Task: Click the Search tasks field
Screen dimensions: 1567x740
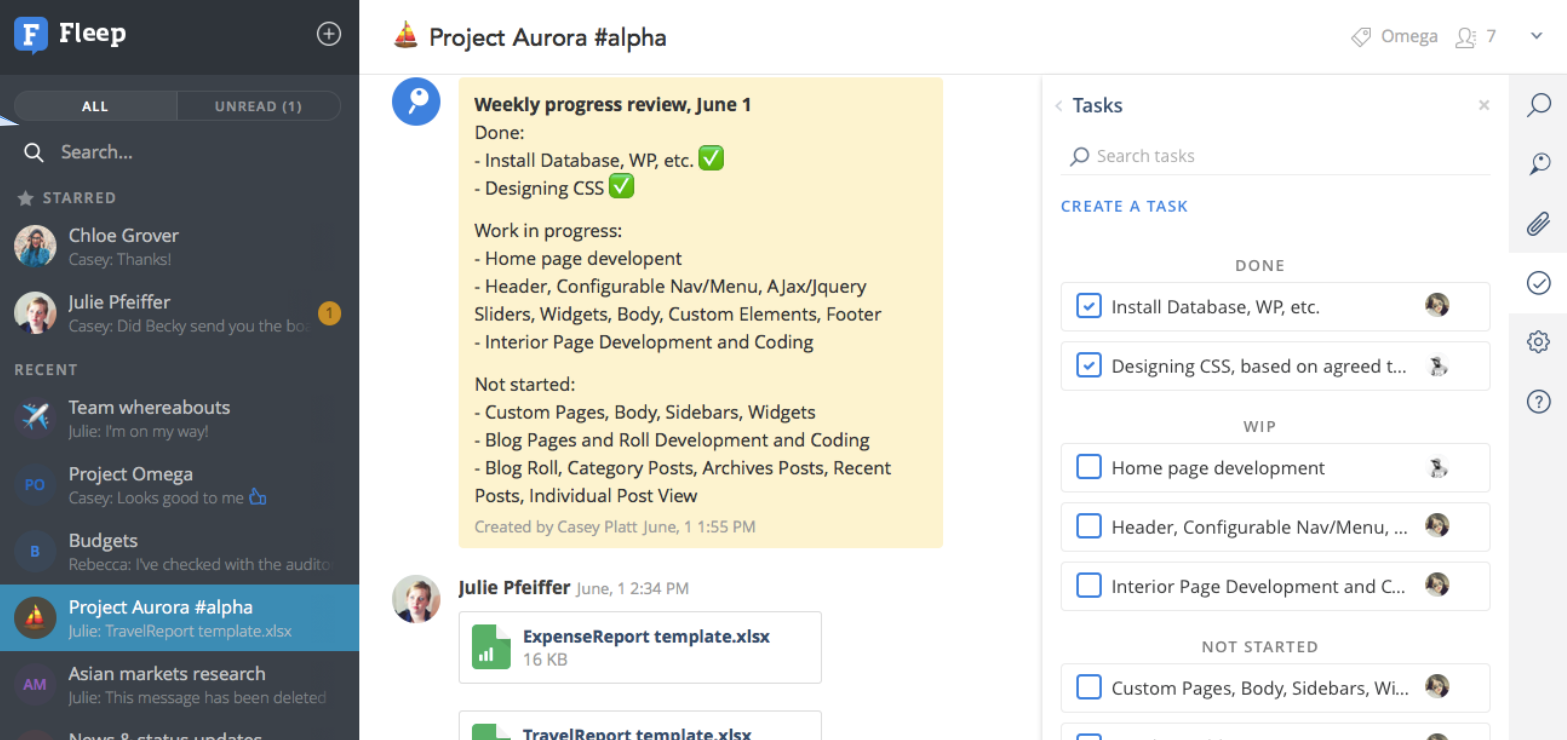Action: pos(1275,156)
